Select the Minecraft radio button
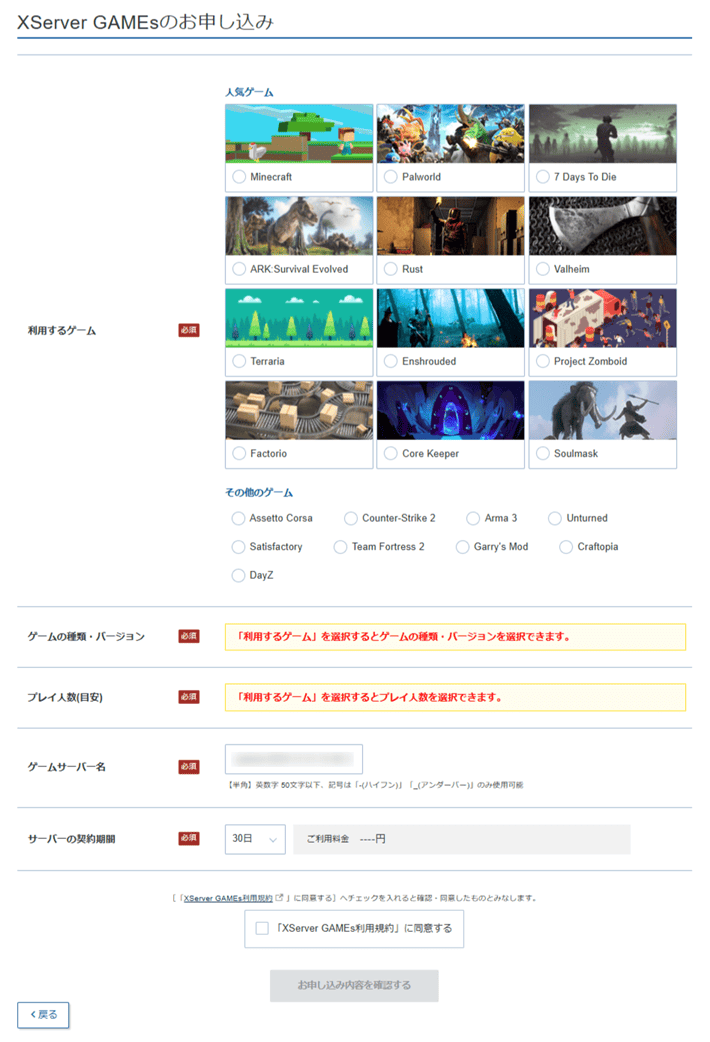 tap(239, 177)
